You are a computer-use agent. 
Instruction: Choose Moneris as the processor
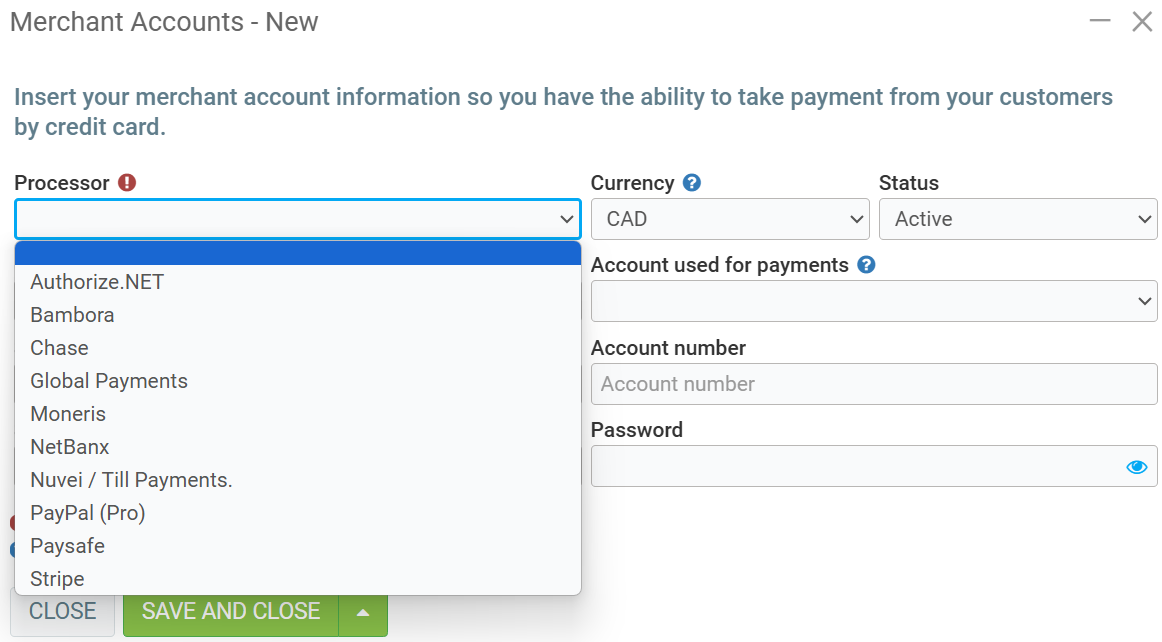click(x=68, y=414)
